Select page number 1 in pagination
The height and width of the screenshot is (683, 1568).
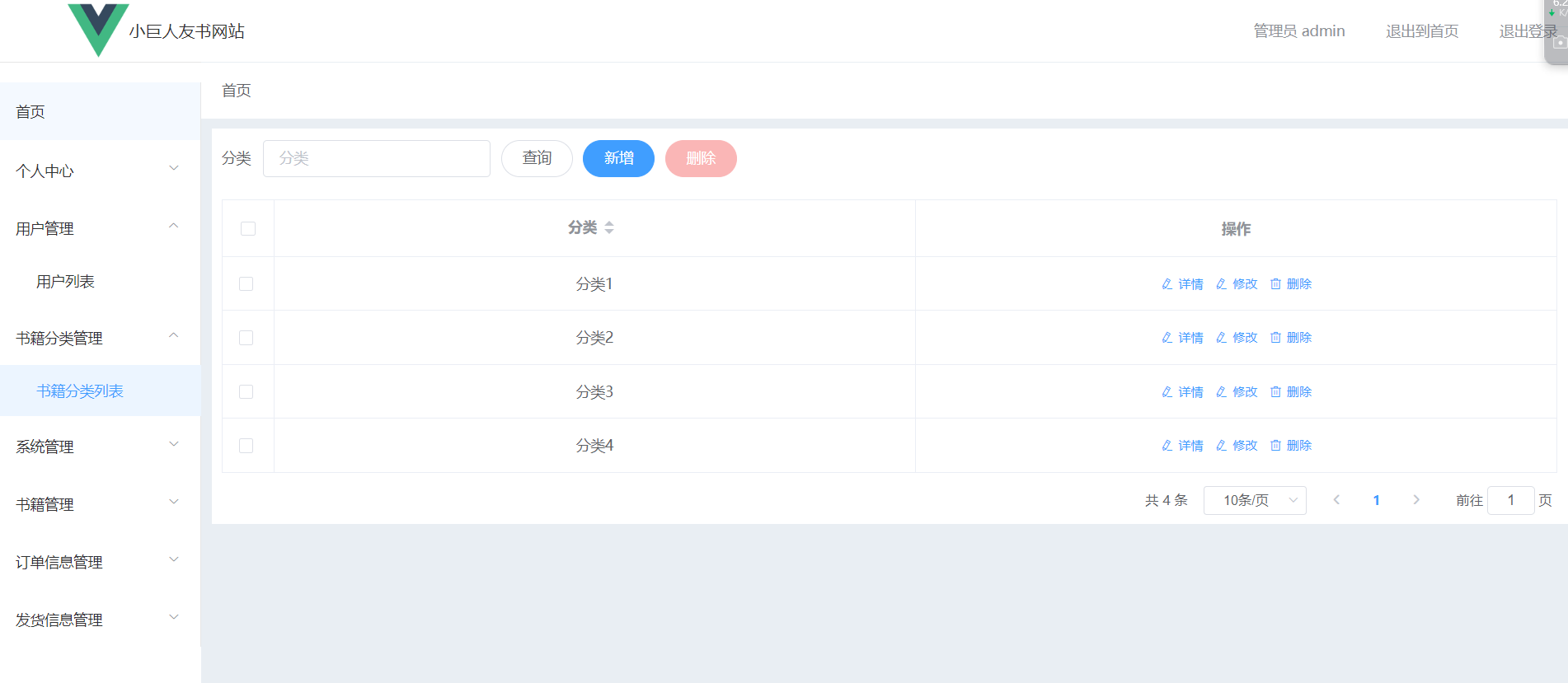[x=1376, y=500]
